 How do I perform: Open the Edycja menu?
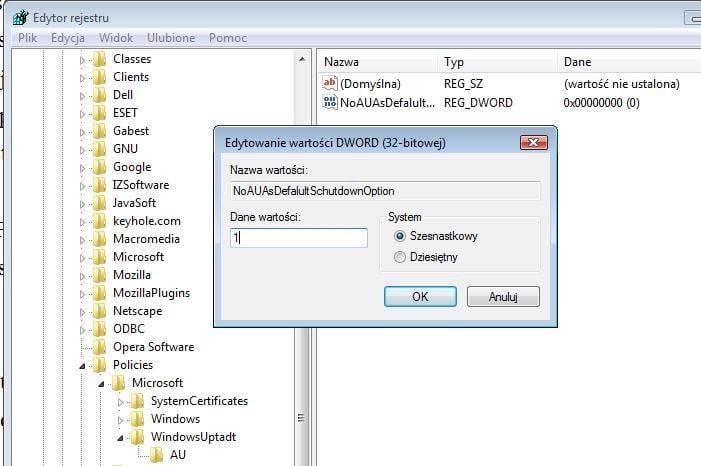[68, 38]
